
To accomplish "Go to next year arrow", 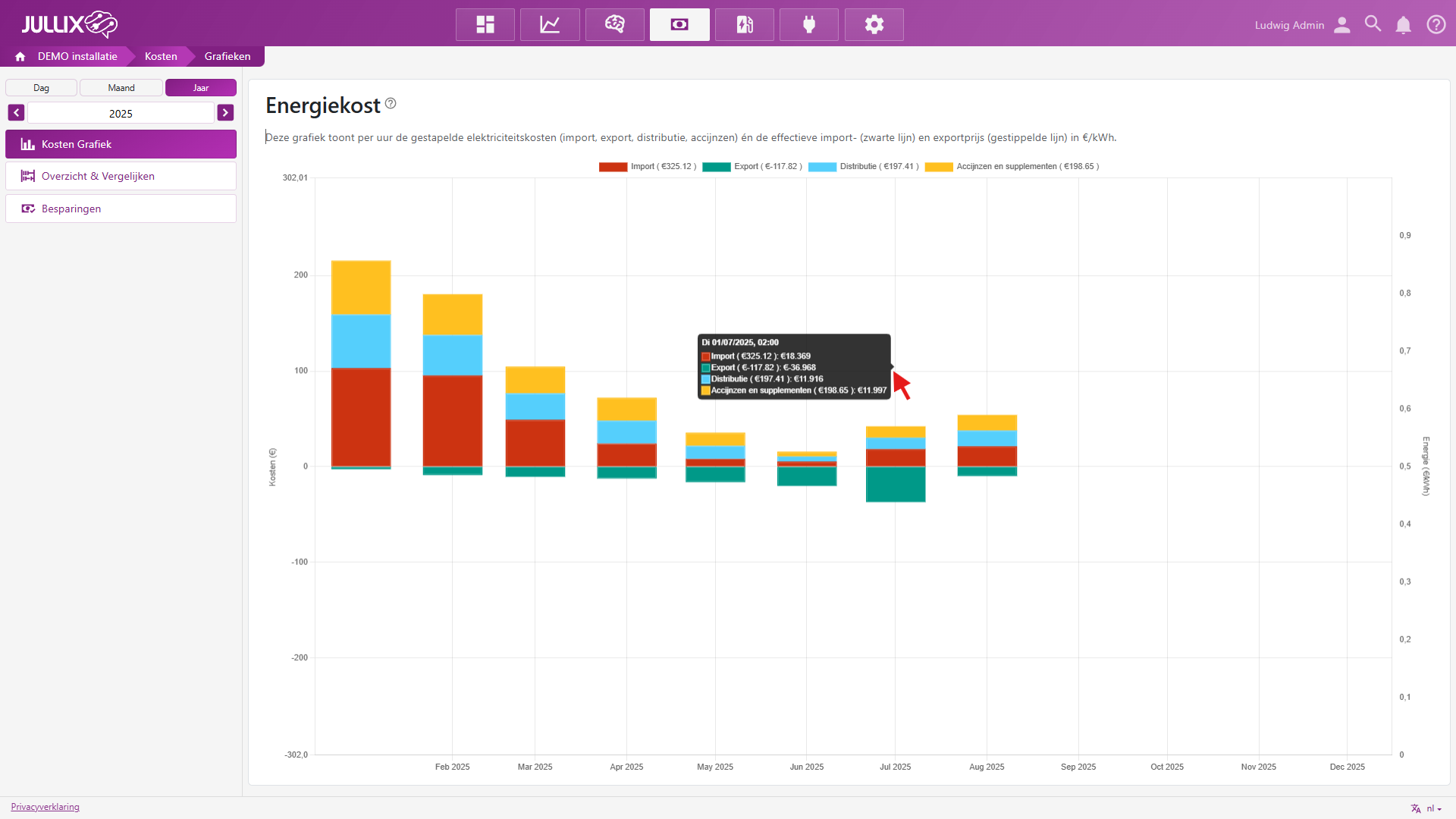I will (x=225, y=113).
